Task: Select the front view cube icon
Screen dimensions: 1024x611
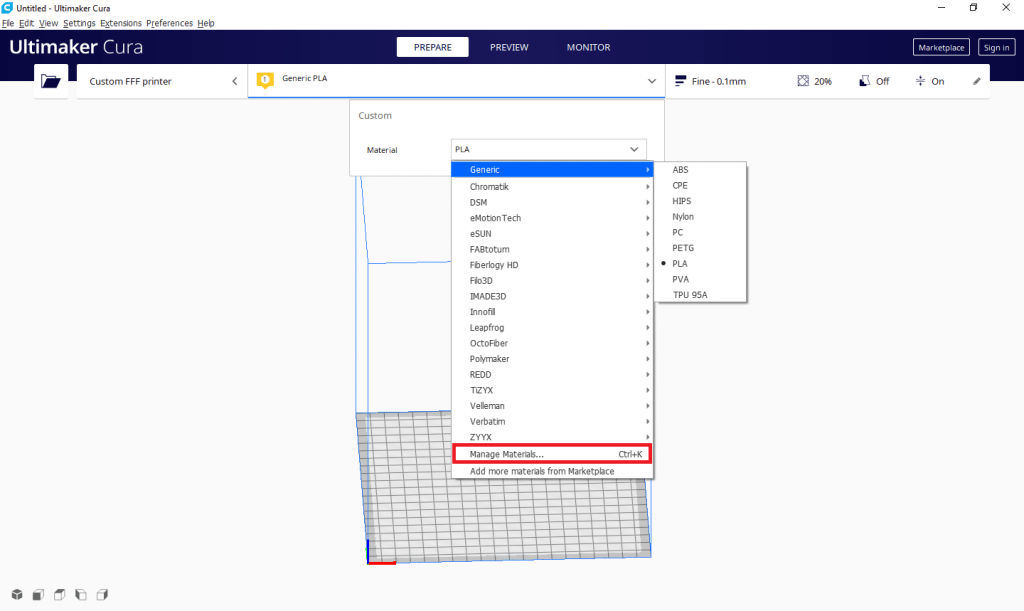Action: coord(39,595)
